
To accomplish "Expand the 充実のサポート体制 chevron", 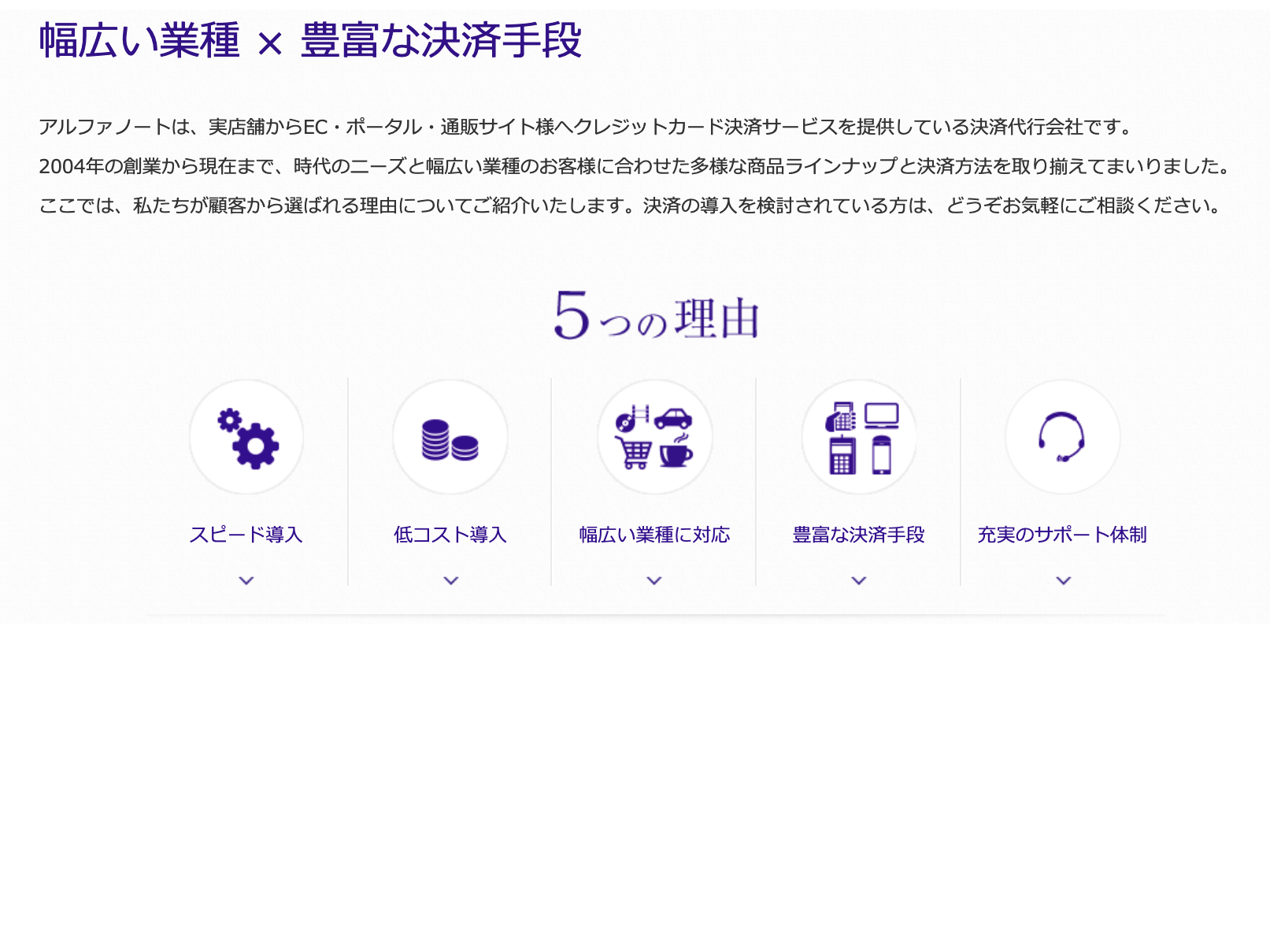I will click(1063, 580).
